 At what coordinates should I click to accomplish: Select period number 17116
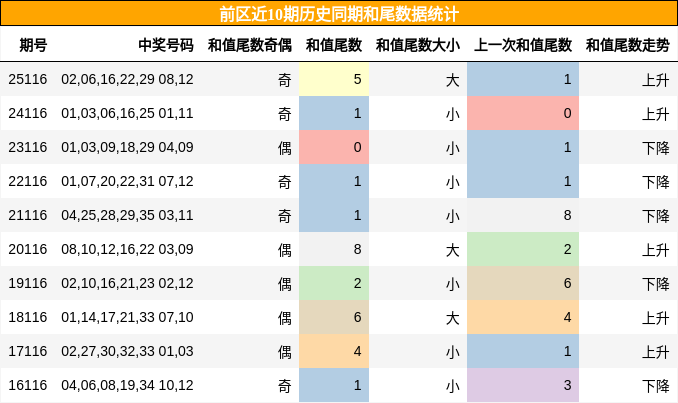coord(28,351)
